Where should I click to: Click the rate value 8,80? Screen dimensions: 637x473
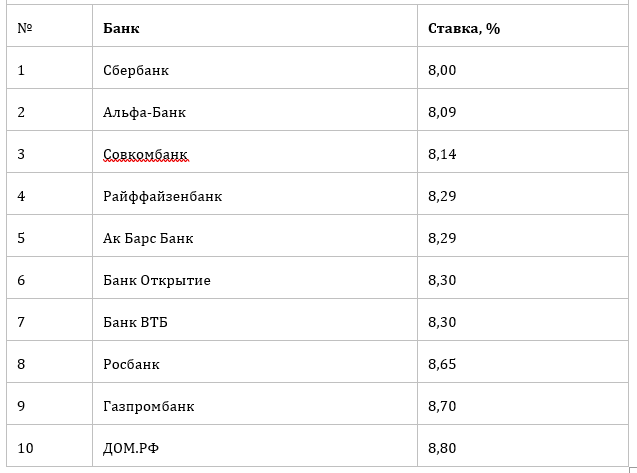[441, 448]
